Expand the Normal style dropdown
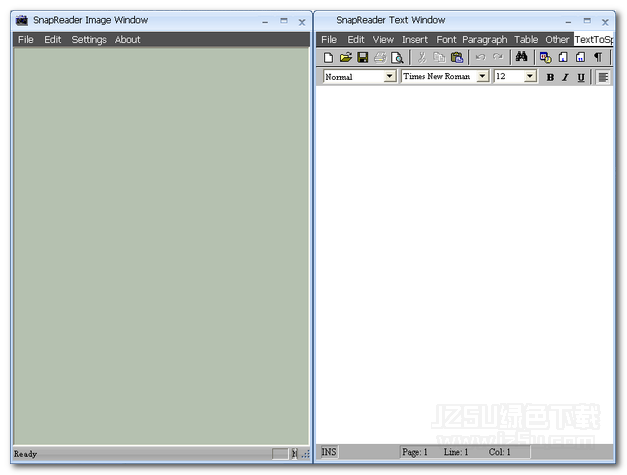627x475 pixels. pyautogui.click(x=389, y=77)
